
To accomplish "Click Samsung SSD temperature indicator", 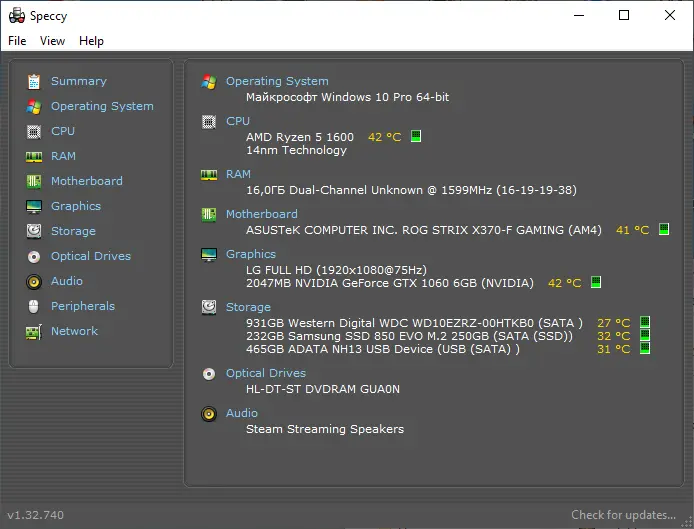I will click(645, 335).
